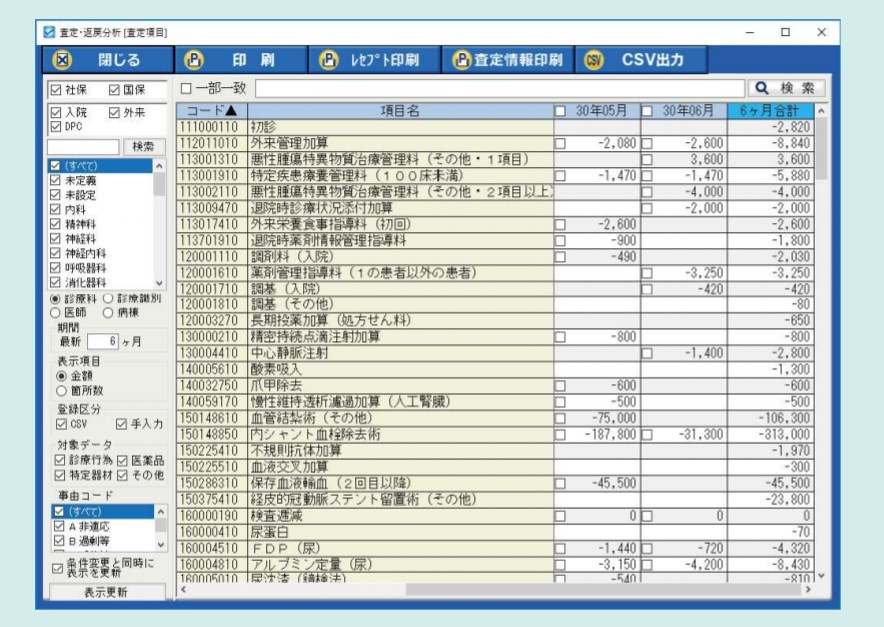Check the 30年06月 column header checkbox

point(647,111)
